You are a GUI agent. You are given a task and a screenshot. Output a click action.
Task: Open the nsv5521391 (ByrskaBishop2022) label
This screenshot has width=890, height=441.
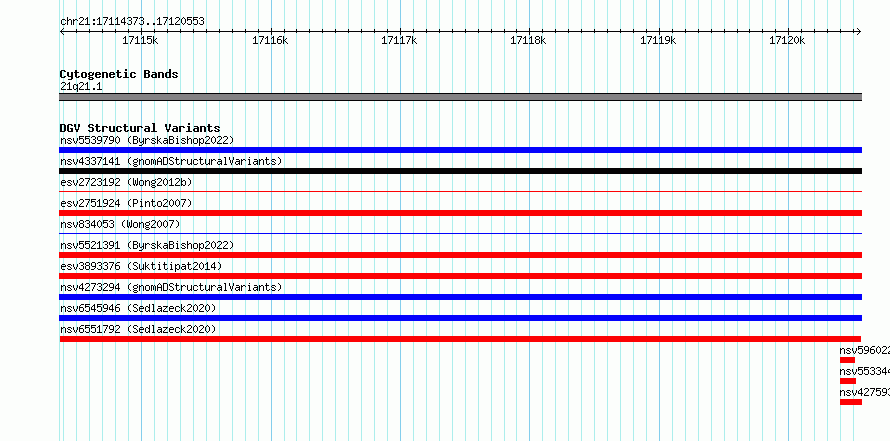[147, 245]
